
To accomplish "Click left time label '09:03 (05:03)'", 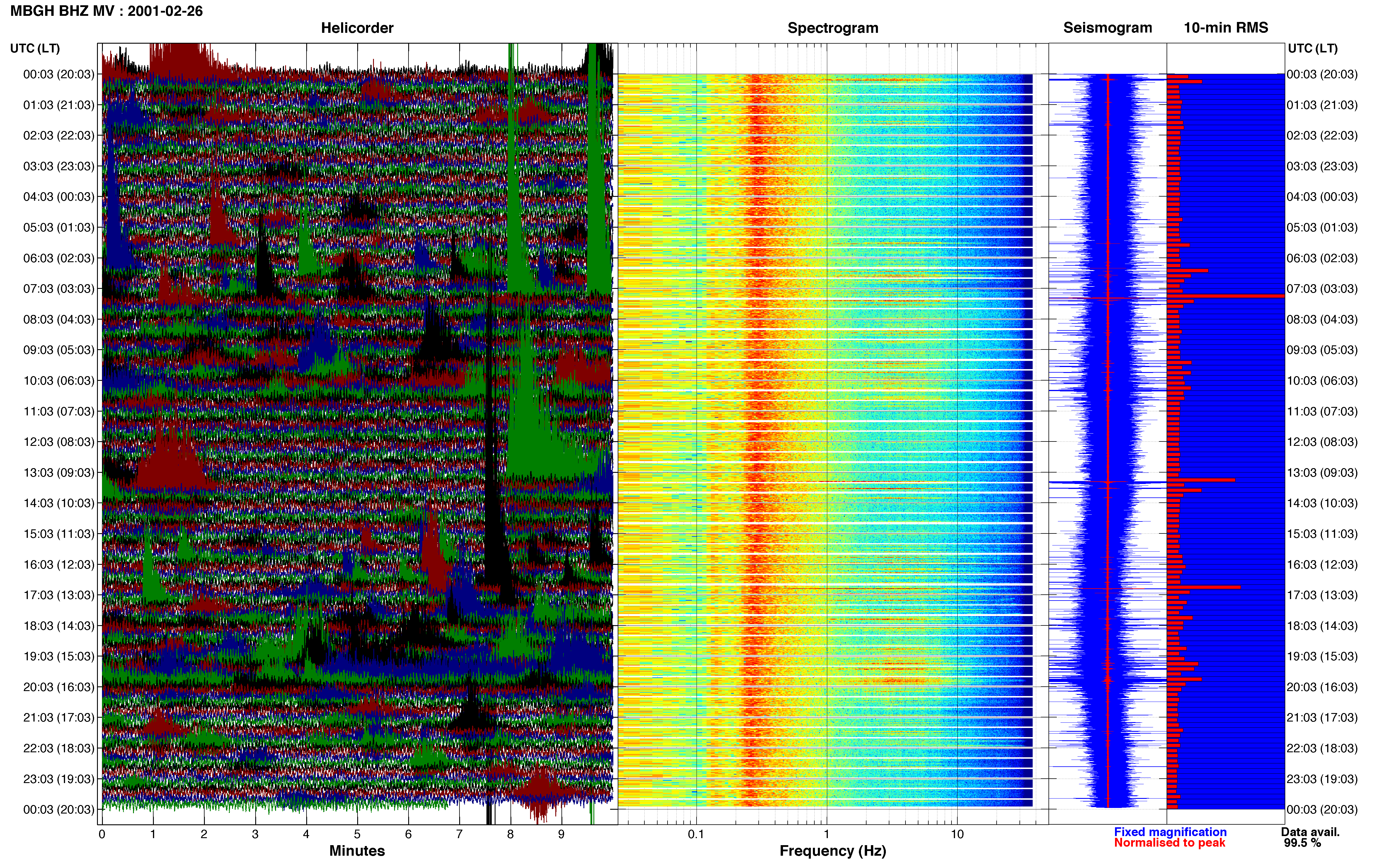I will click(59, 349).
